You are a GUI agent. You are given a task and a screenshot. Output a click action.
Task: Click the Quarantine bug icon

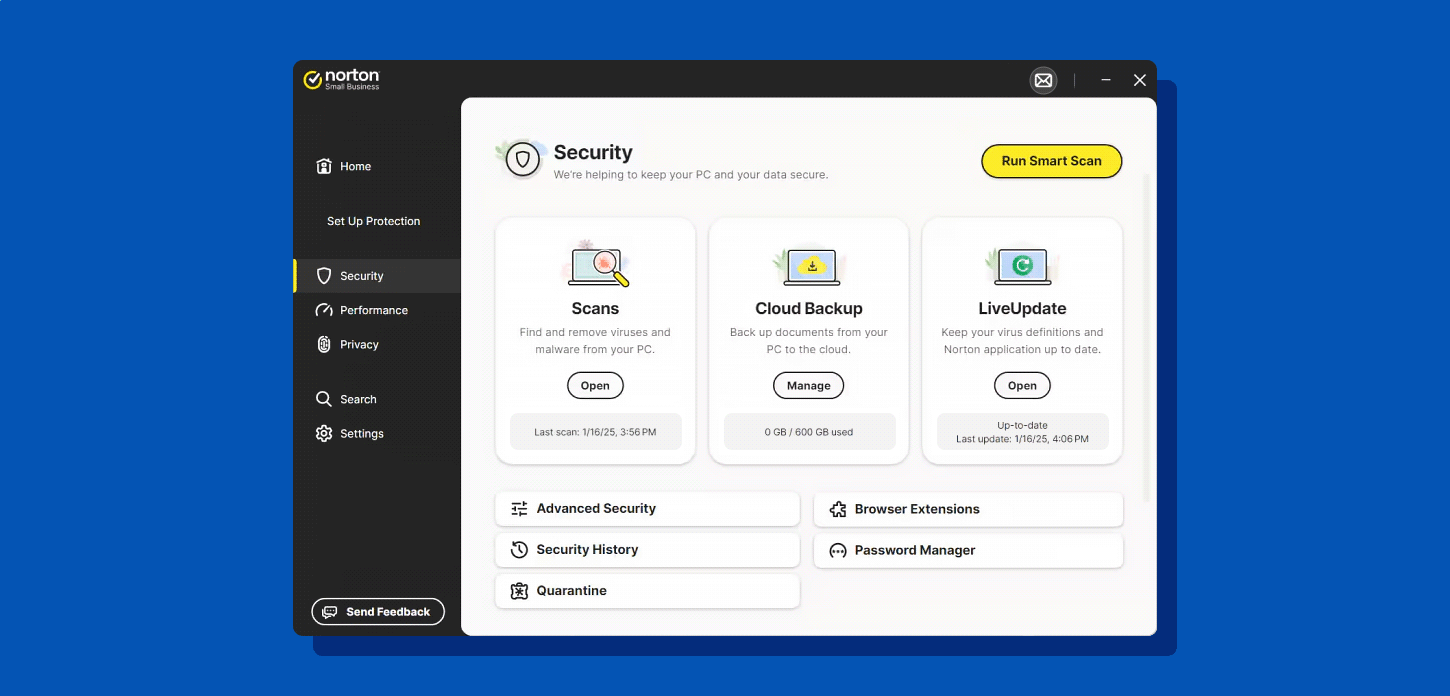pos(519,591)
